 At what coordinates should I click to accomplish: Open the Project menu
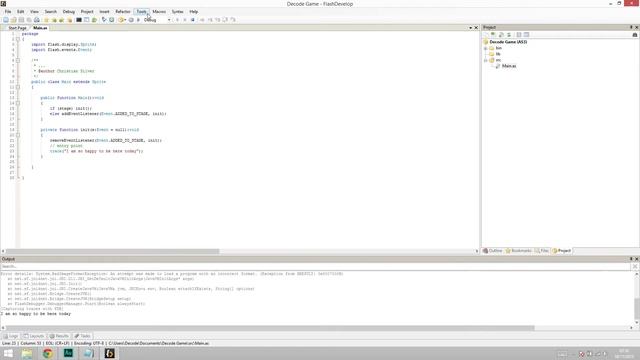87,11
